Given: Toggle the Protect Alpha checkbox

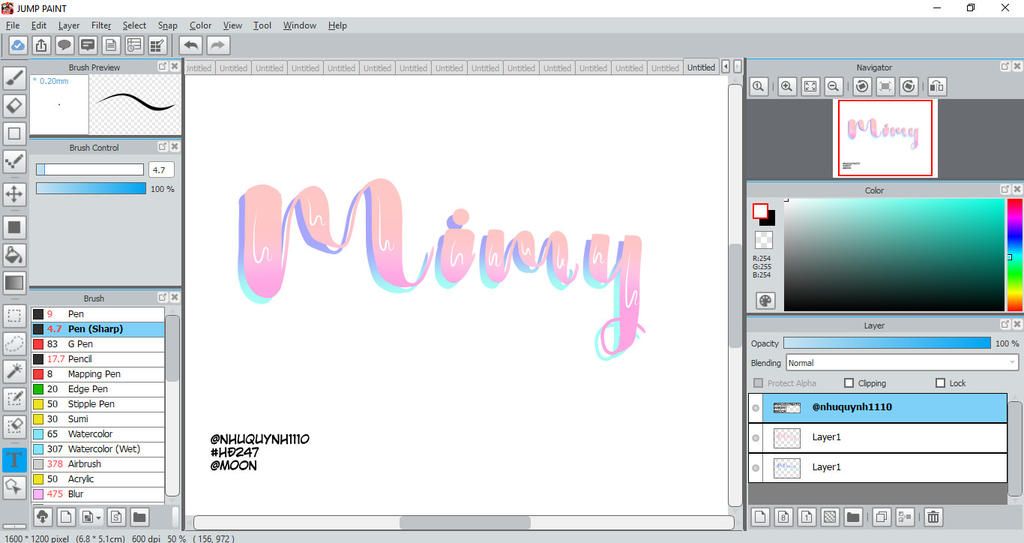Looking at the screenshot, I should 758,383.
